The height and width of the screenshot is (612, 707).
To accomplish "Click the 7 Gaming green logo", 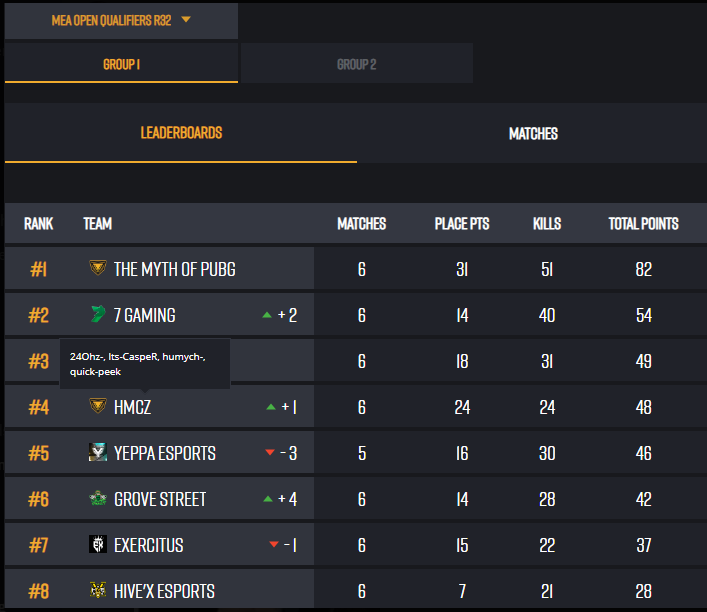I will (98, 314).
